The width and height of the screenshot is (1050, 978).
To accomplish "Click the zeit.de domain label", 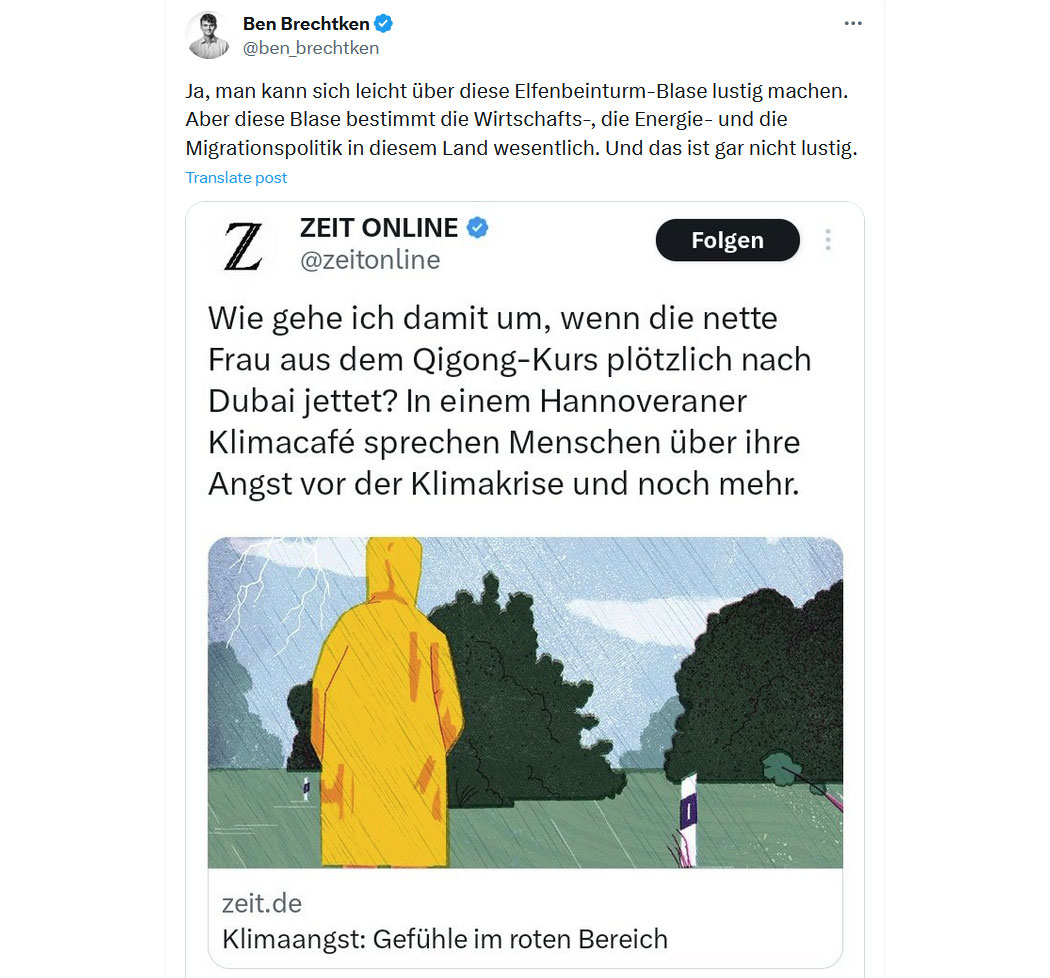I will [262, 904].
